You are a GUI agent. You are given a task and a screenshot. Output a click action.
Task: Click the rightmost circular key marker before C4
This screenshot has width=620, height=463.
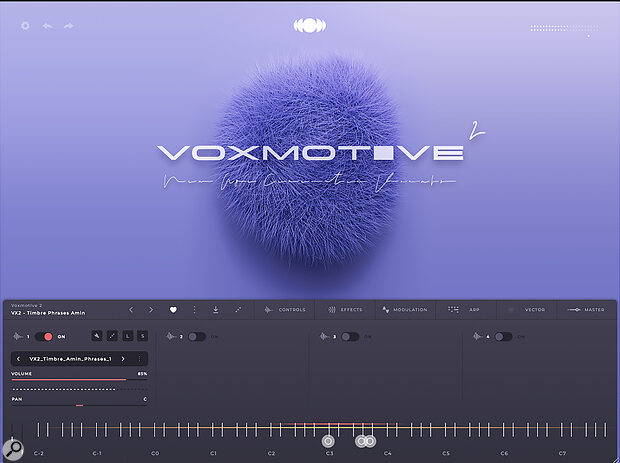point(370,441)
